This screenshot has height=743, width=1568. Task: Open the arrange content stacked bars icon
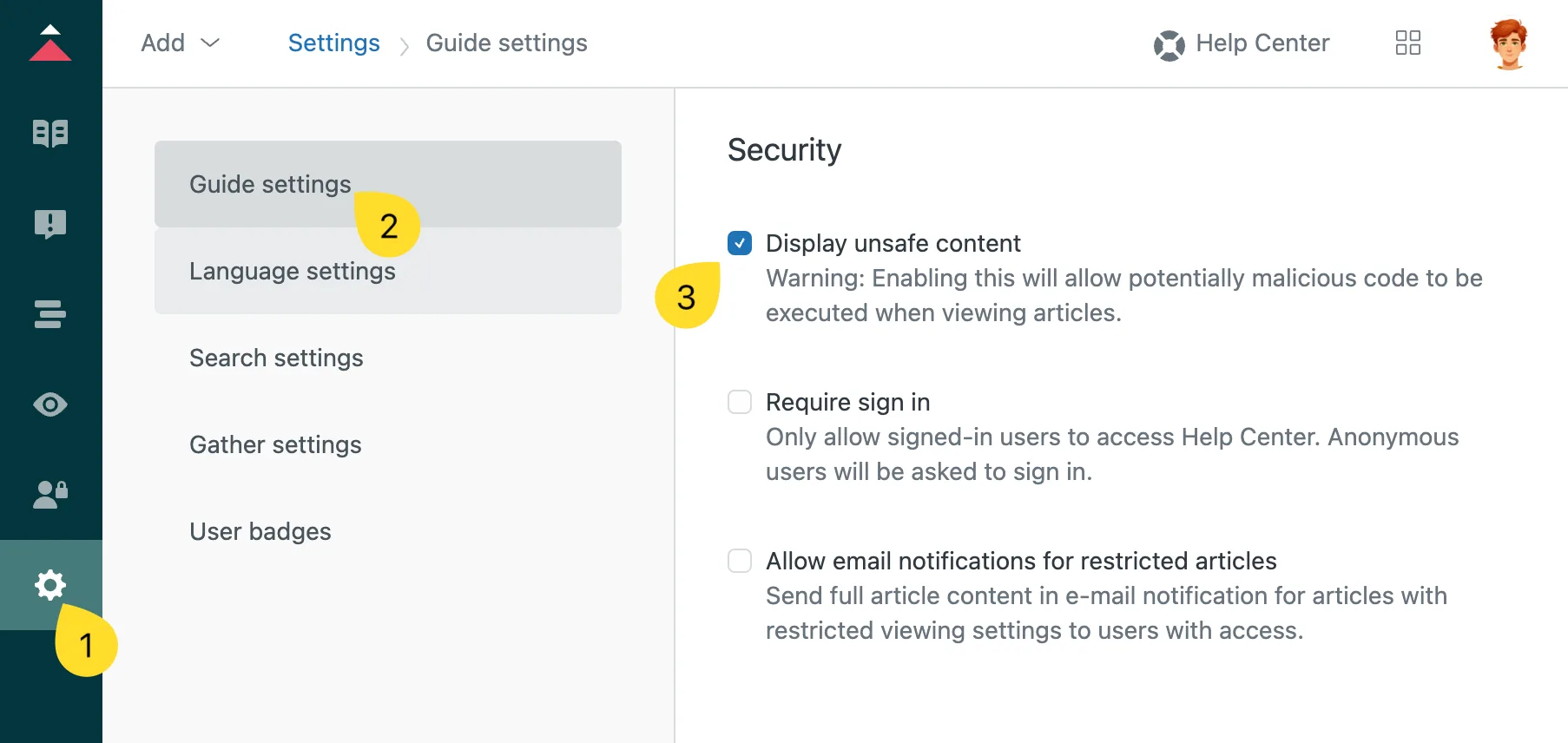[50, 313]
